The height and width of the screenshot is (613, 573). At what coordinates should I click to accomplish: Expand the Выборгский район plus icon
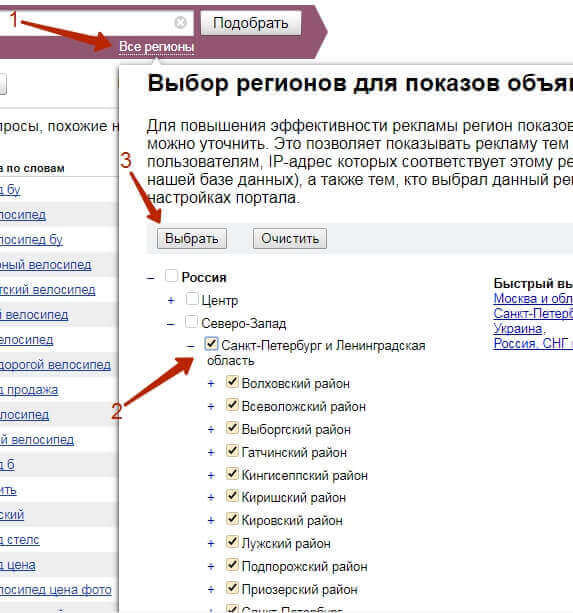point(211,430)
